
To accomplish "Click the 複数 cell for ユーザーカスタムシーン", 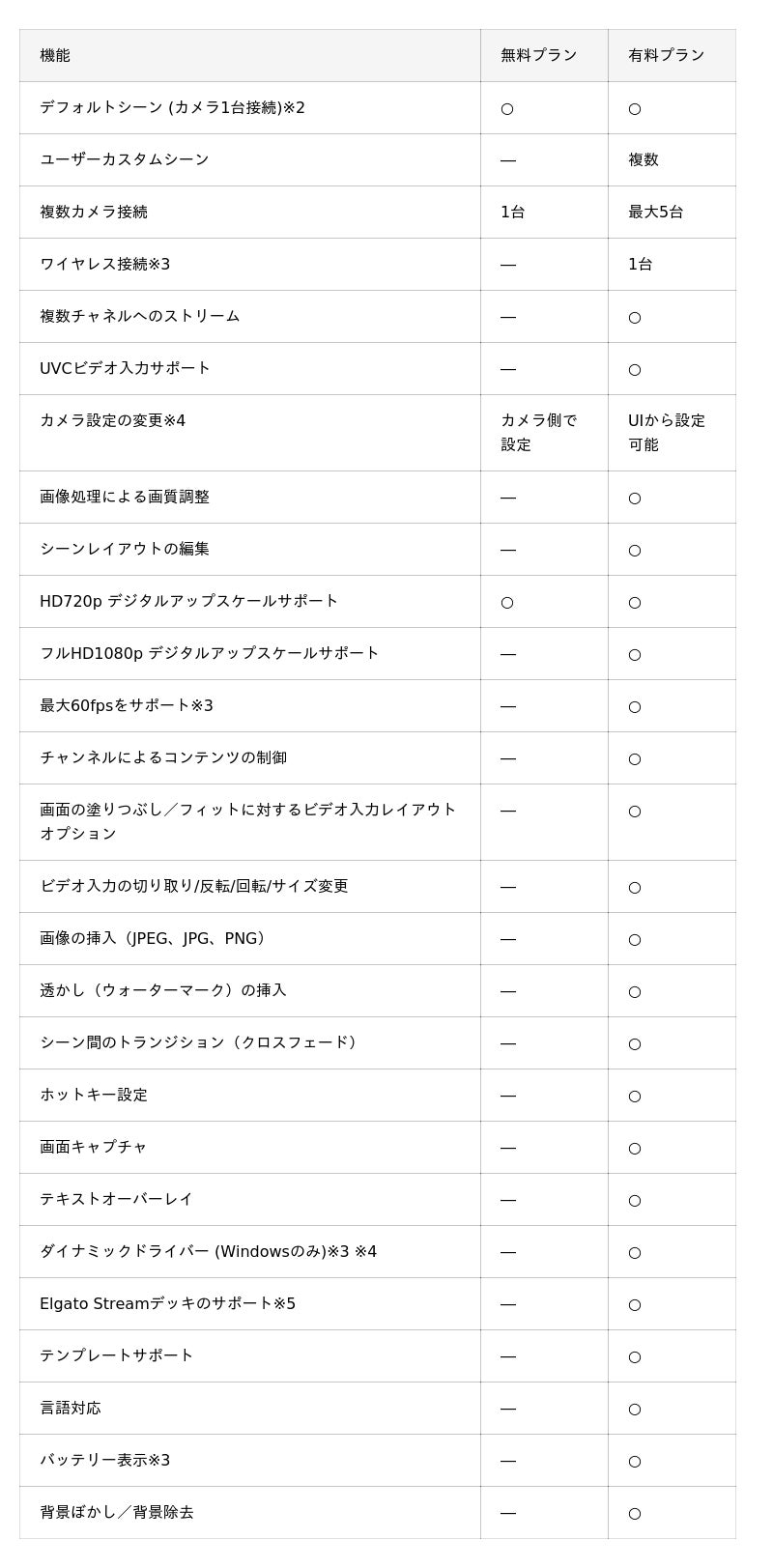I will pyautogui.click(x=644, y=160).
